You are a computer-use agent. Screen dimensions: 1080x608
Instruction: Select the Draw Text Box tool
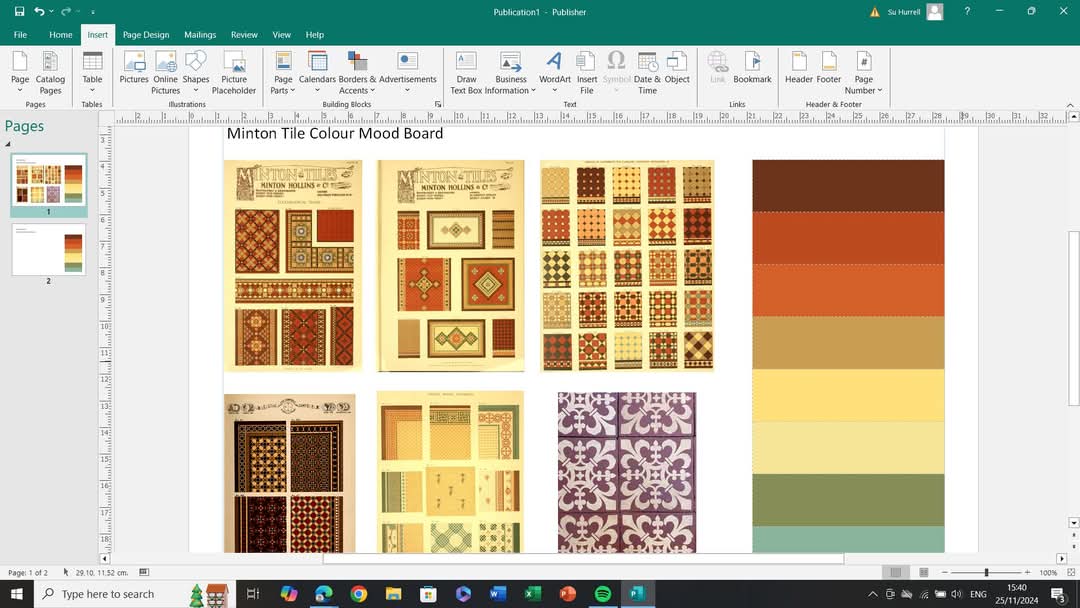pos(465,70)
